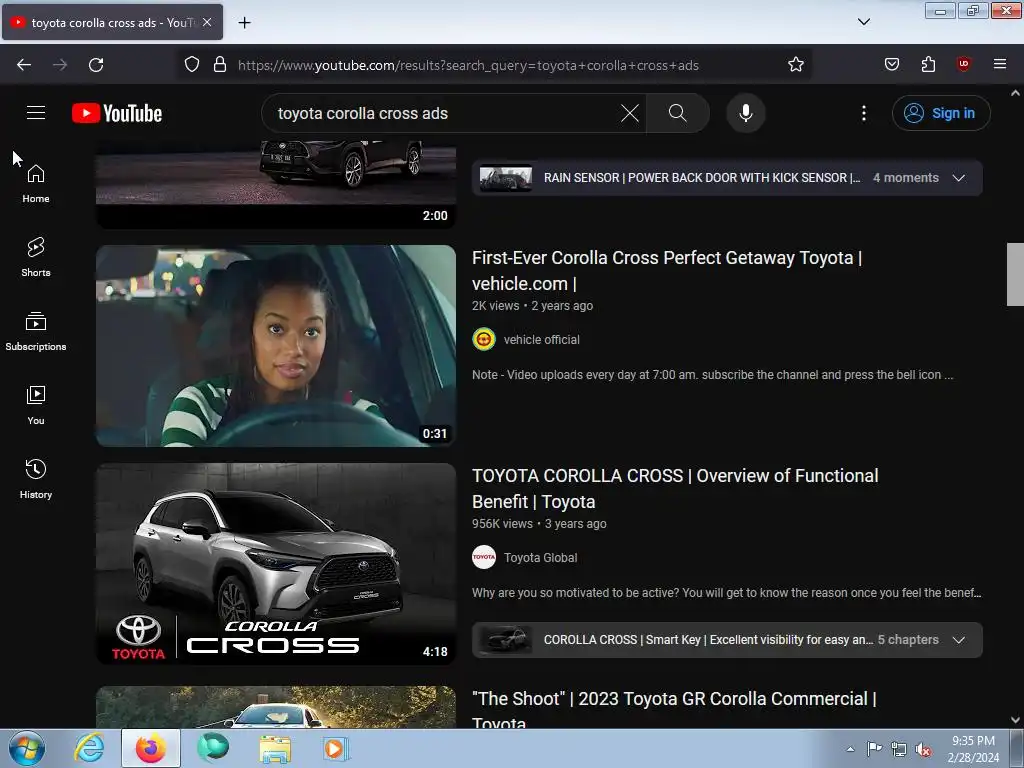The height and width of the screenshot is (768, 1024).
Task: Switch to Firefox in taskbar
Action: (x=150, y=748)
